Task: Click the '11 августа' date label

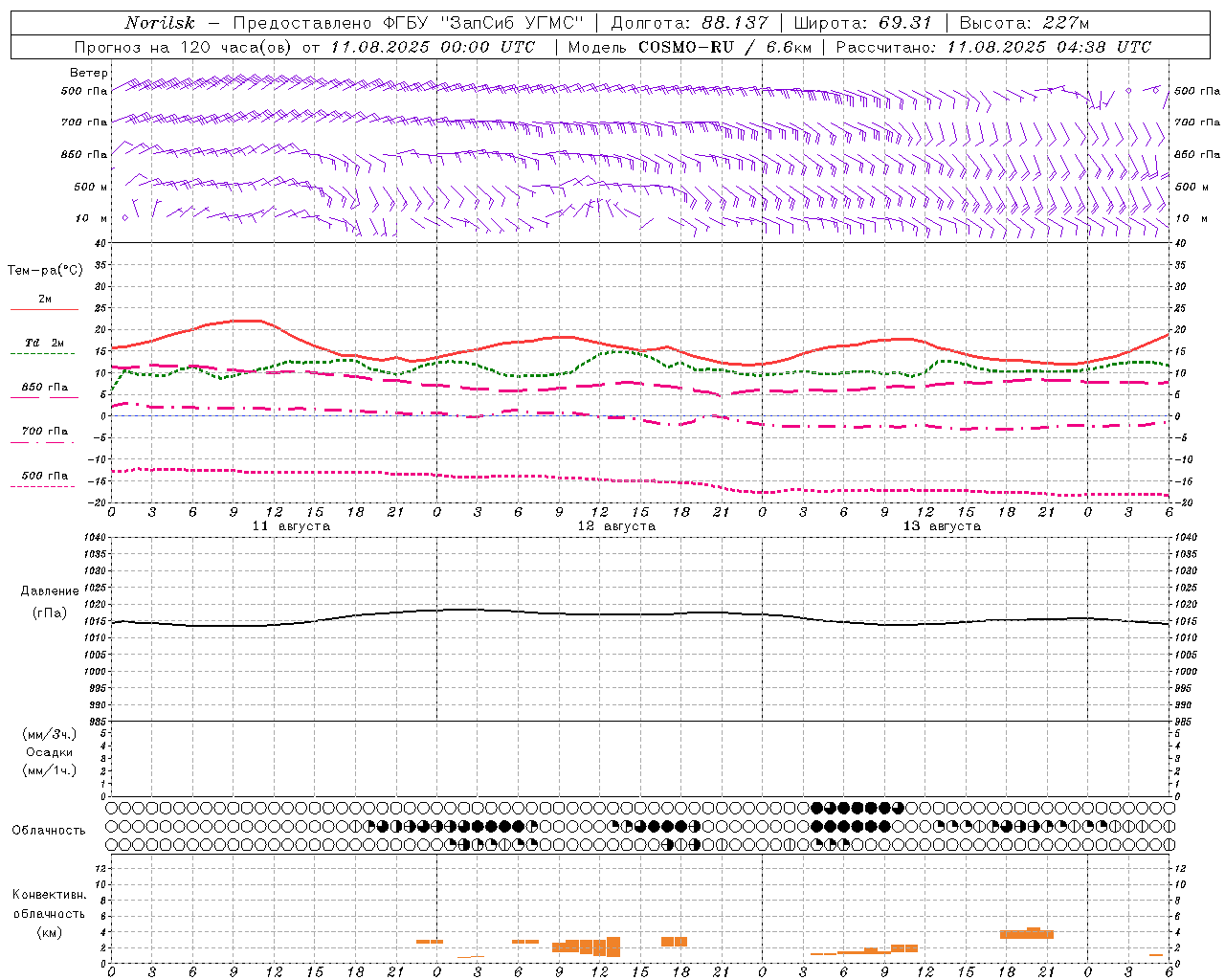Action: click(291, 526)
